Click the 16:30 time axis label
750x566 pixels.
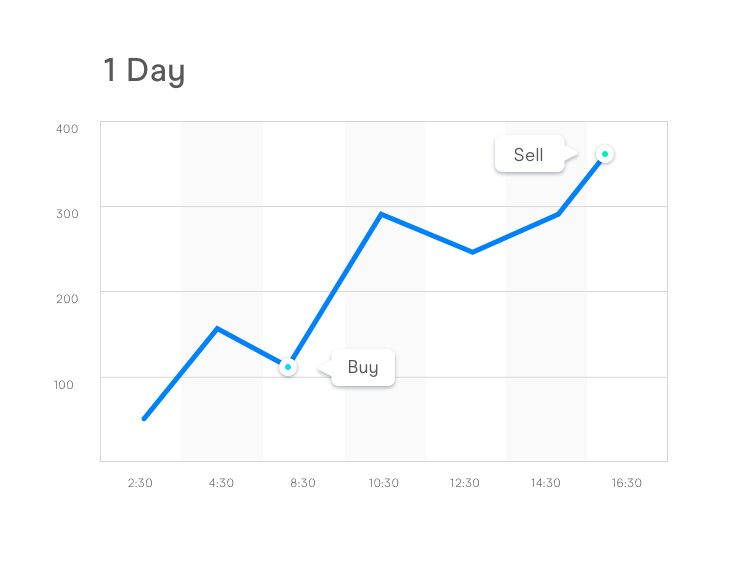click(627, 483)
